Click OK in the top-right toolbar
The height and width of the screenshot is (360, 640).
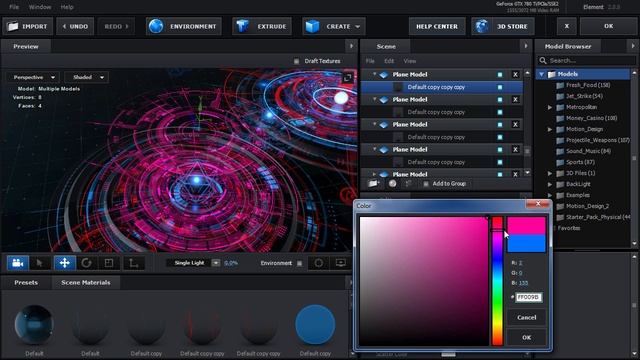click(x=608, y=27)
